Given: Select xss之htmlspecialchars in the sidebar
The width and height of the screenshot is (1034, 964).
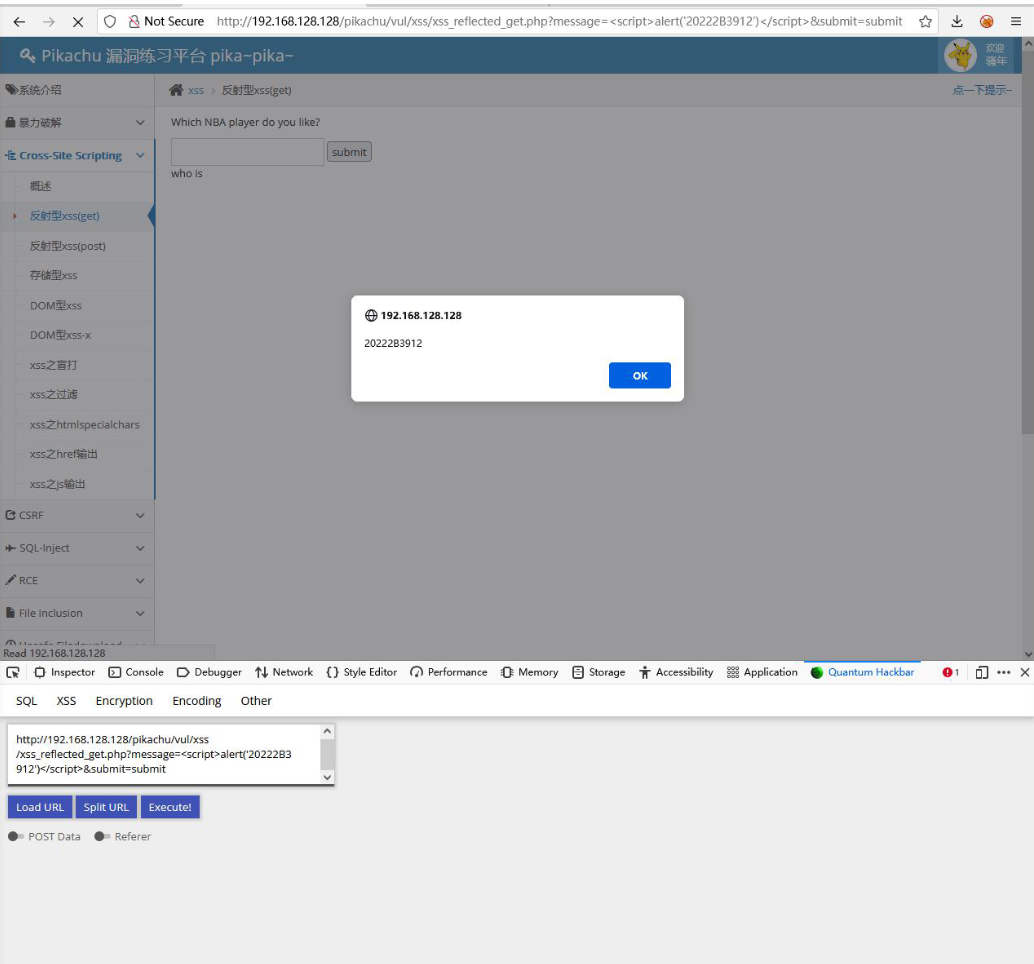Looking at the screenshot, I should [x=84, y=425].
